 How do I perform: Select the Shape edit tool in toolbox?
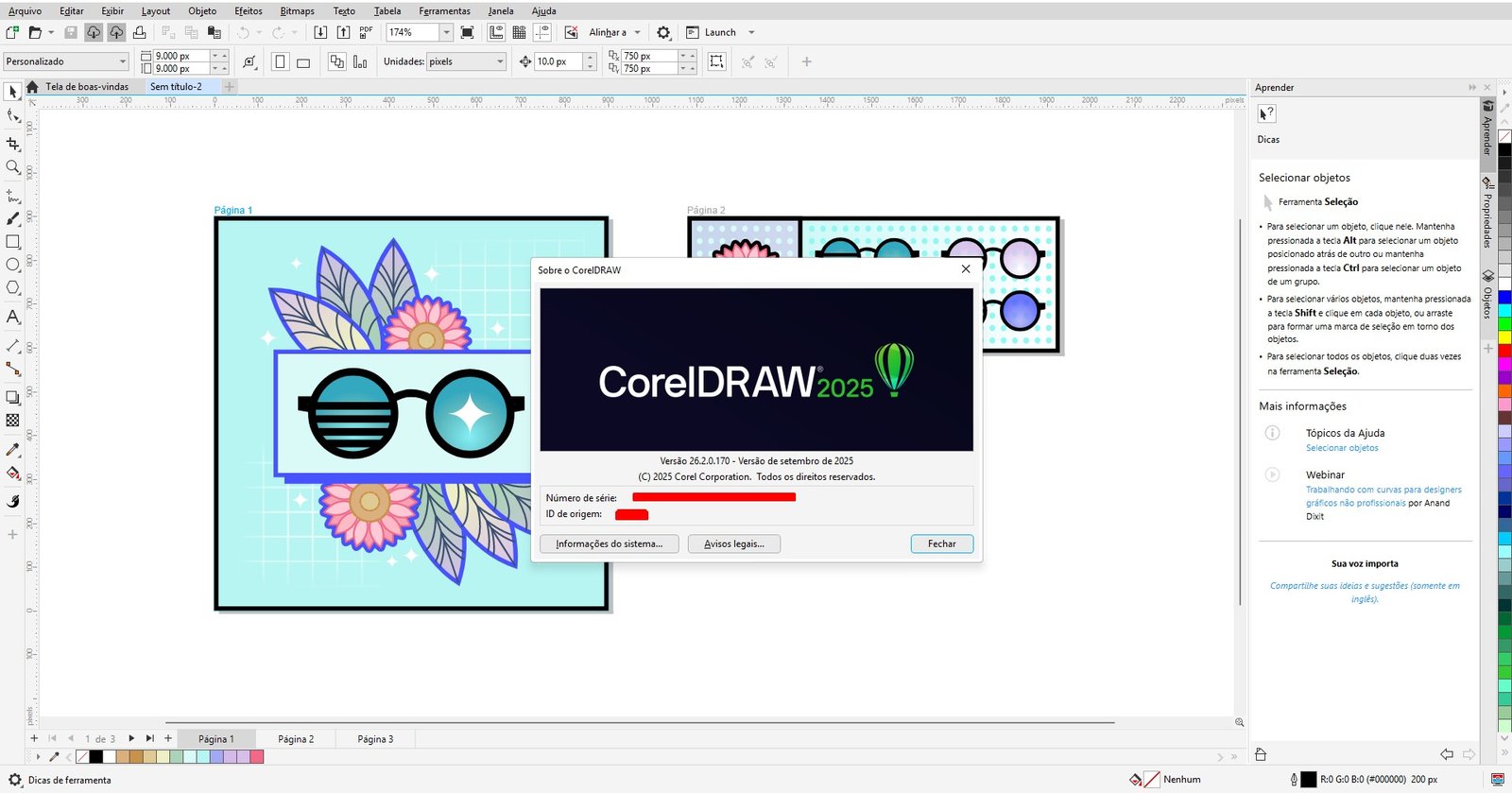tap(12, 116)
